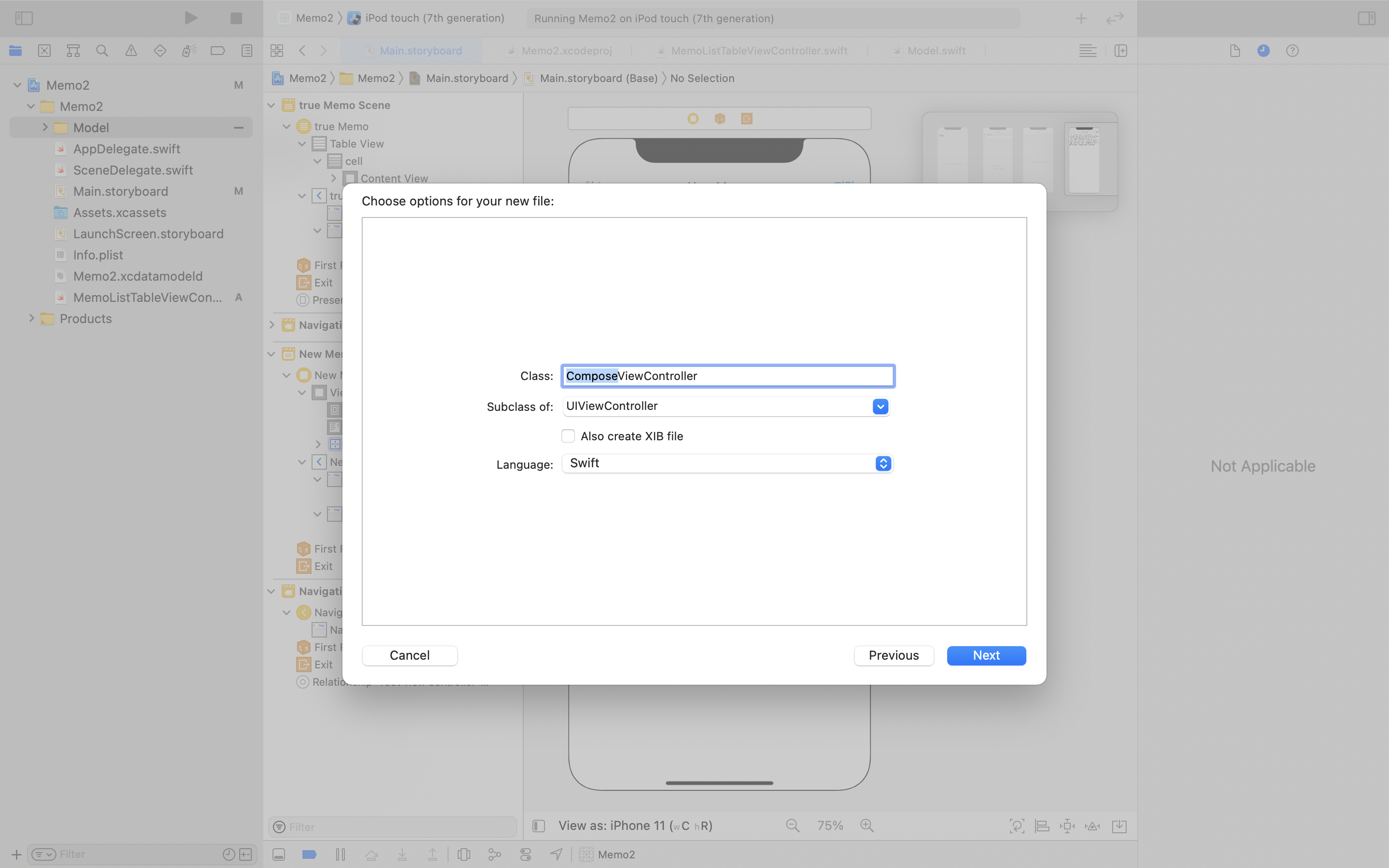This screenshot has height=868, width=1389.
Task: Click the Stop button in toolbar
Action: pyautogui.click(x=236, y=18)
